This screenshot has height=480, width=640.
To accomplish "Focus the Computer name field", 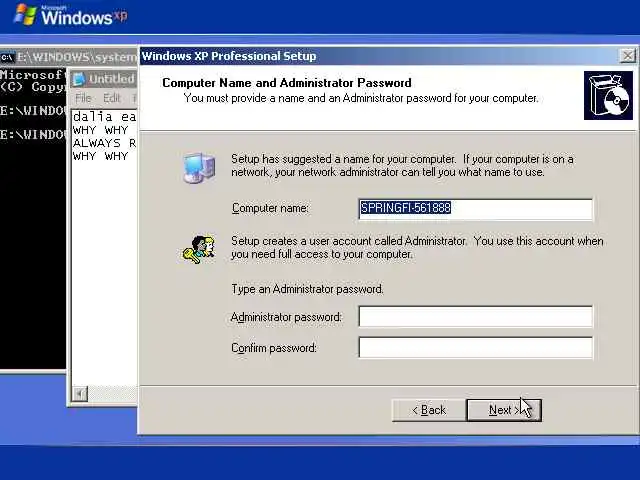I will [476, 209].
